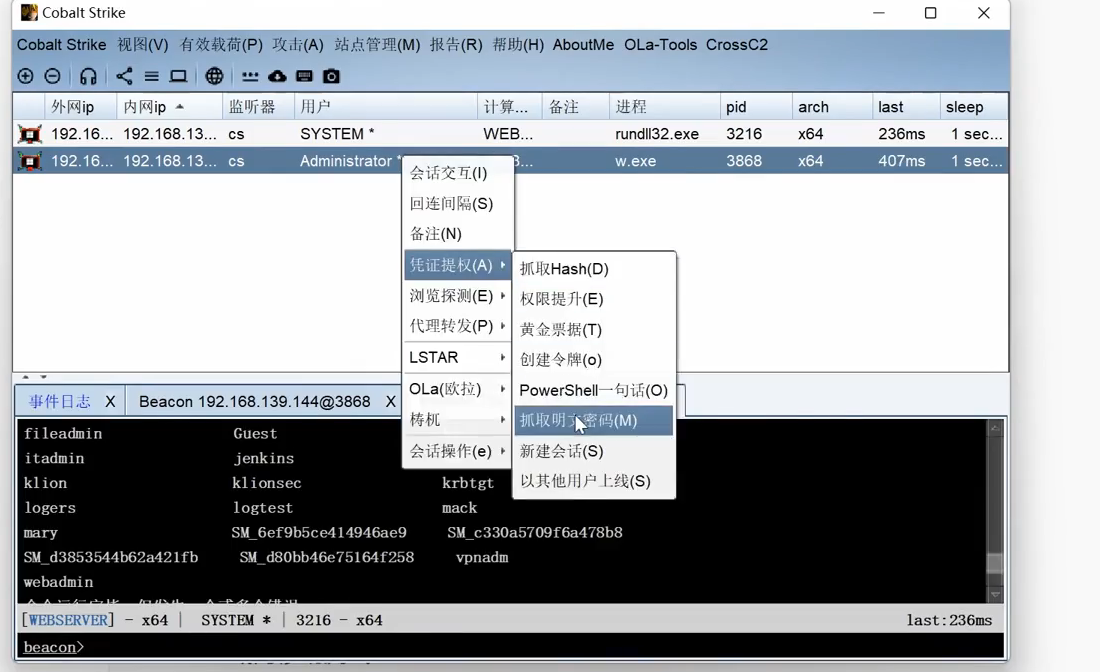Image resolution: width=1100 pixels, height=672 pixels.
Task: Choose 抓取明文密码(M) from submenu
Action: point(594,420)
